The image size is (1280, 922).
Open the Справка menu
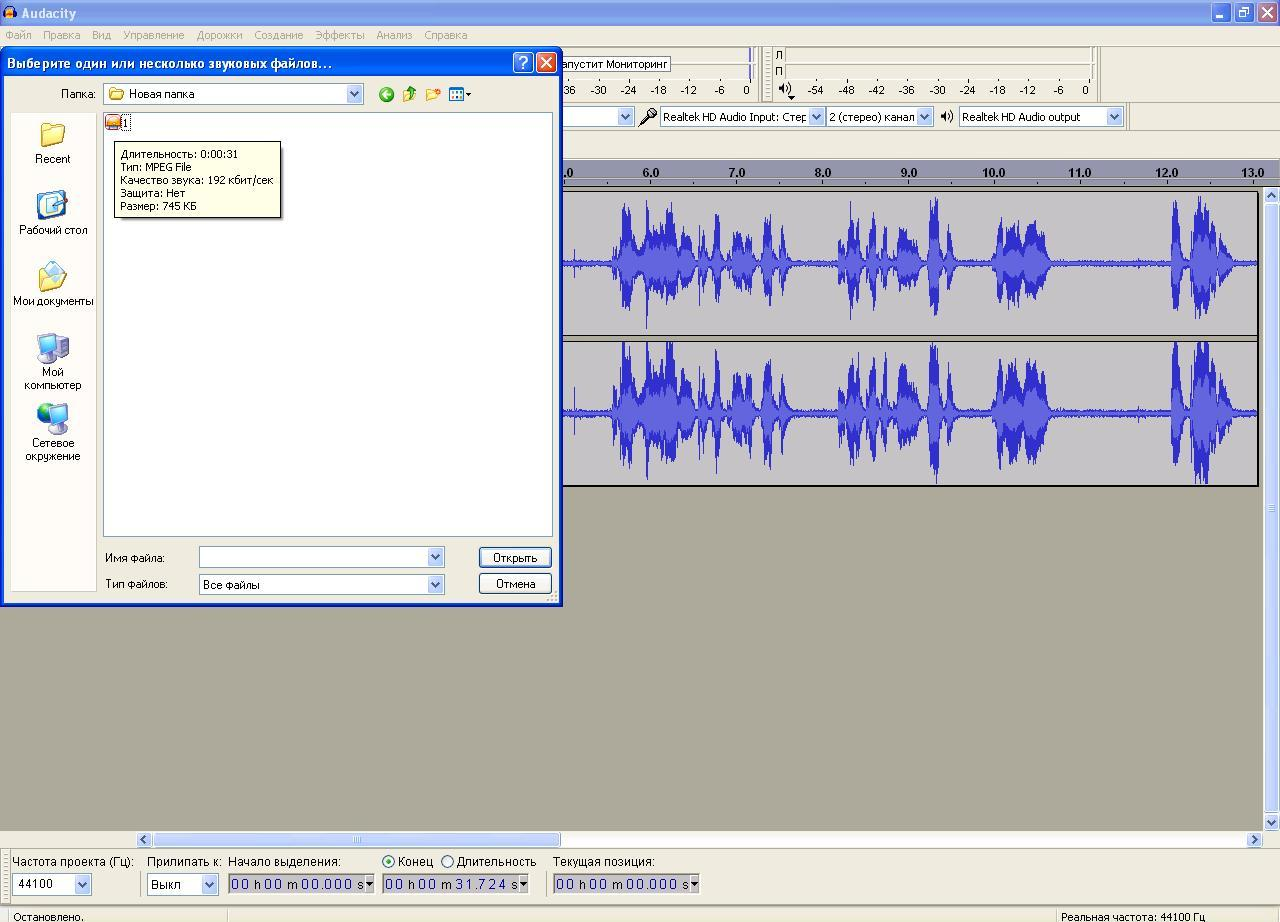pyautogui.click(x=445, y=35)
